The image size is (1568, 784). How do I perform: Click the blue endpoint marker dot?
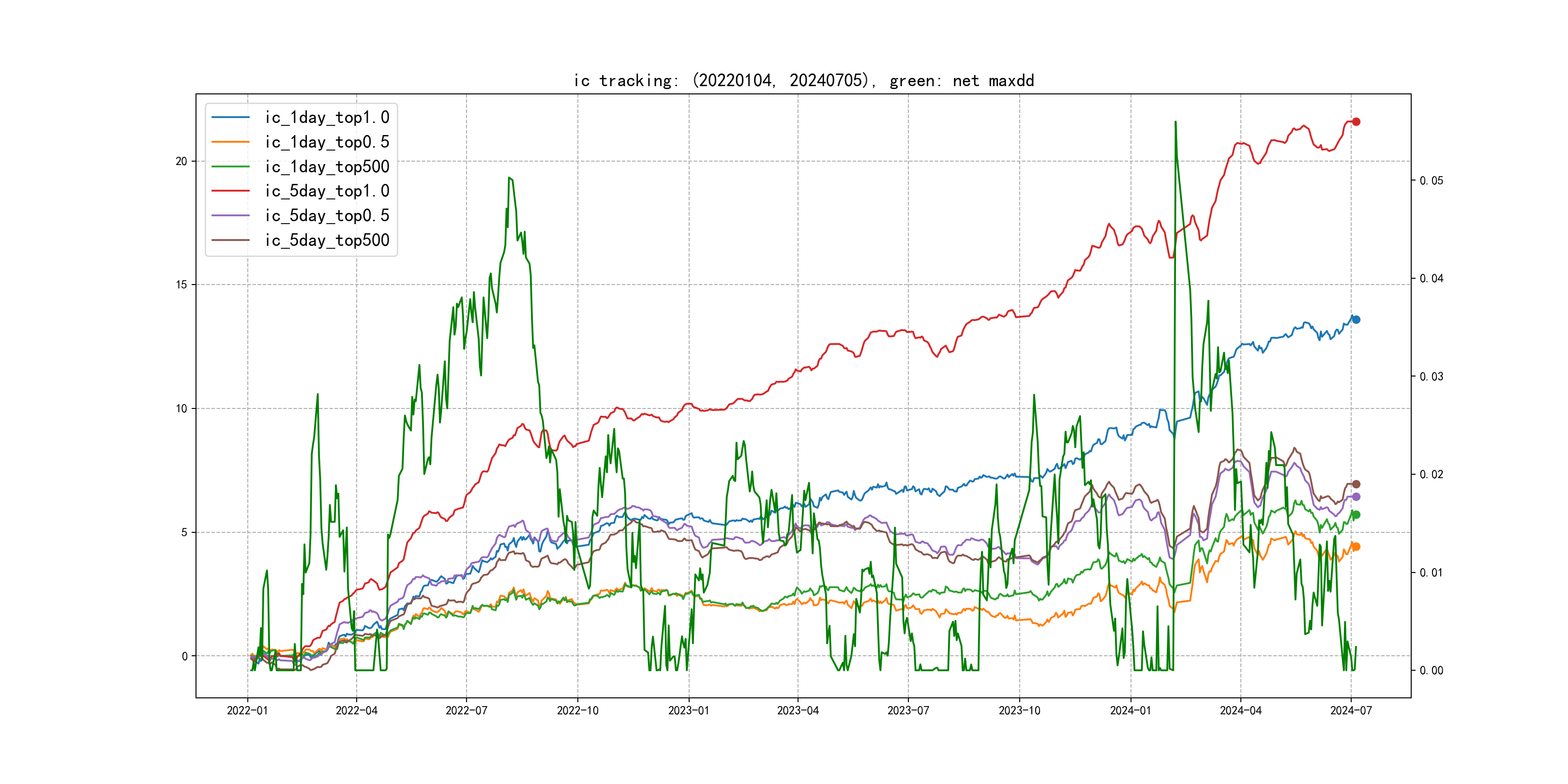tap(1356, 319)
